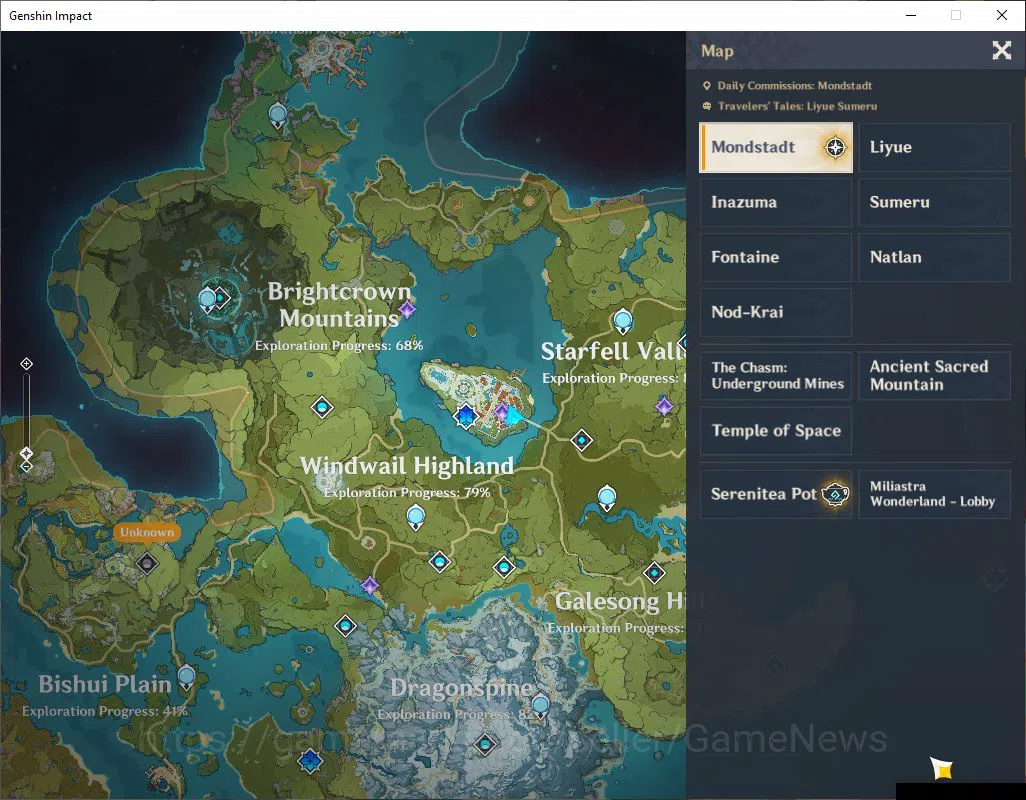Select the purple marker inside Mondstadt city
1026x800 pixels.
click(x=501, y=413)
